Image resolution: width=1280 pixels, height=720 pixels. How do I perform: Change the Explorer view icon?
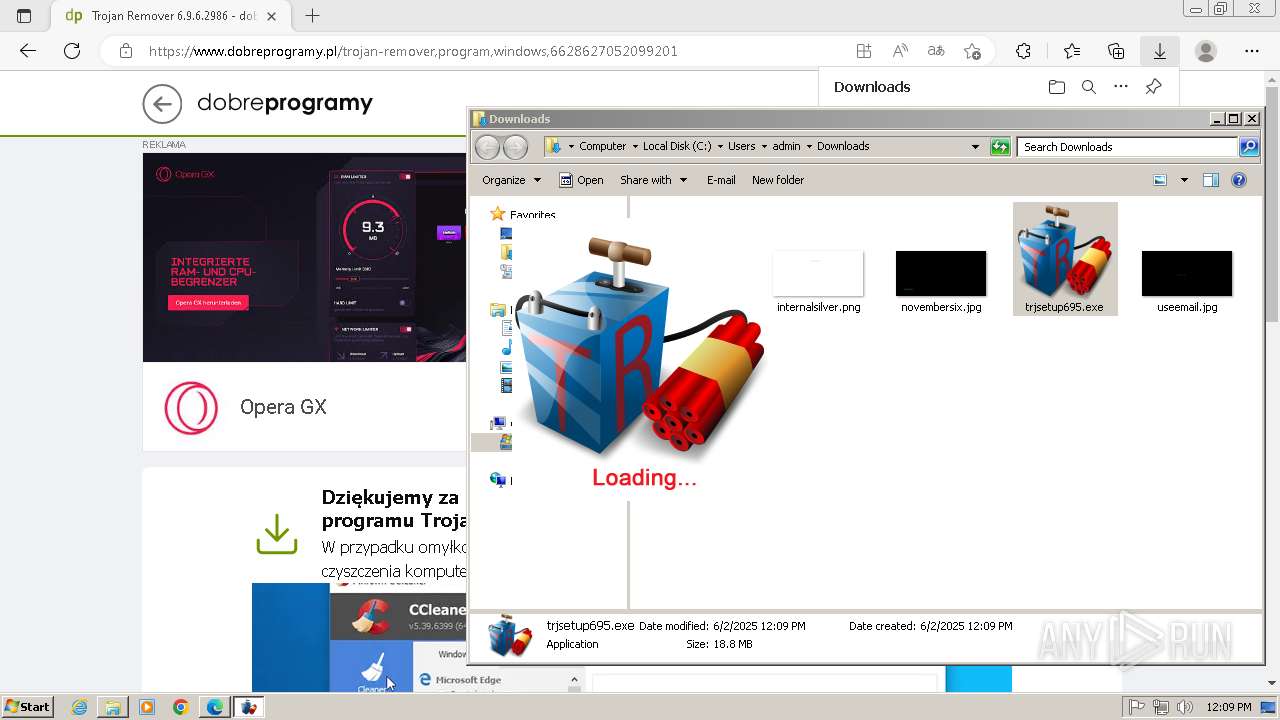click(1160, 180)
